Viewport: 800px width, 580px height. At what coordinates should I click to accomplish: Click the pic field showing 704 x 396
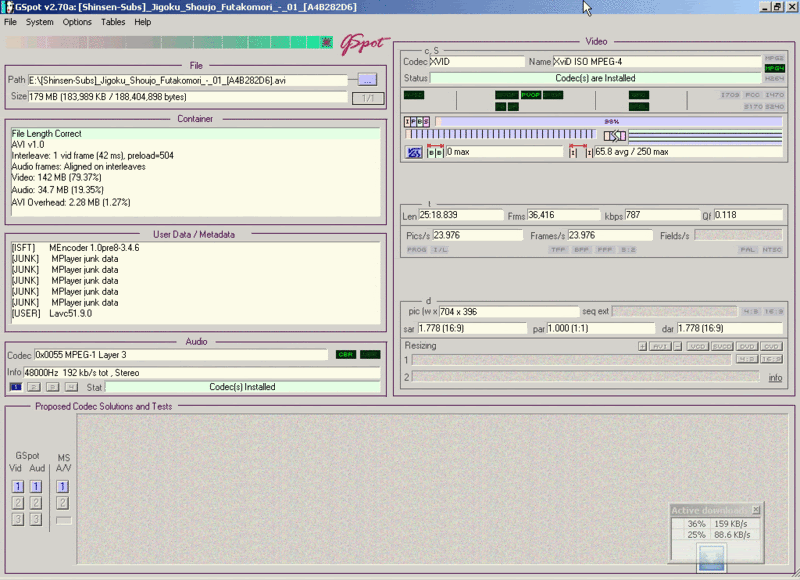coord(509,312)
